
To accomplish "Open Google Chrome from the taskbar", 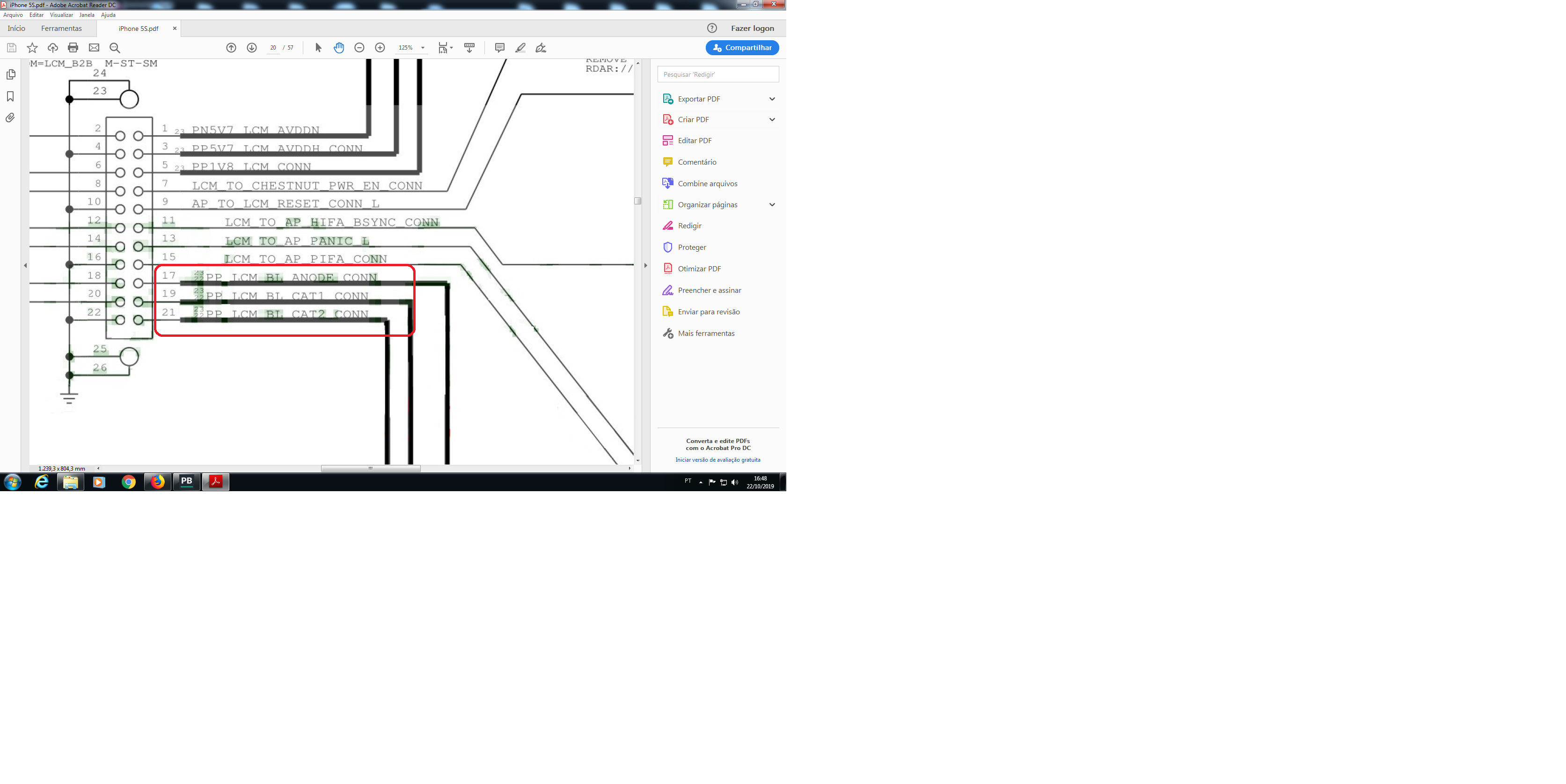I will click(128, 482).
